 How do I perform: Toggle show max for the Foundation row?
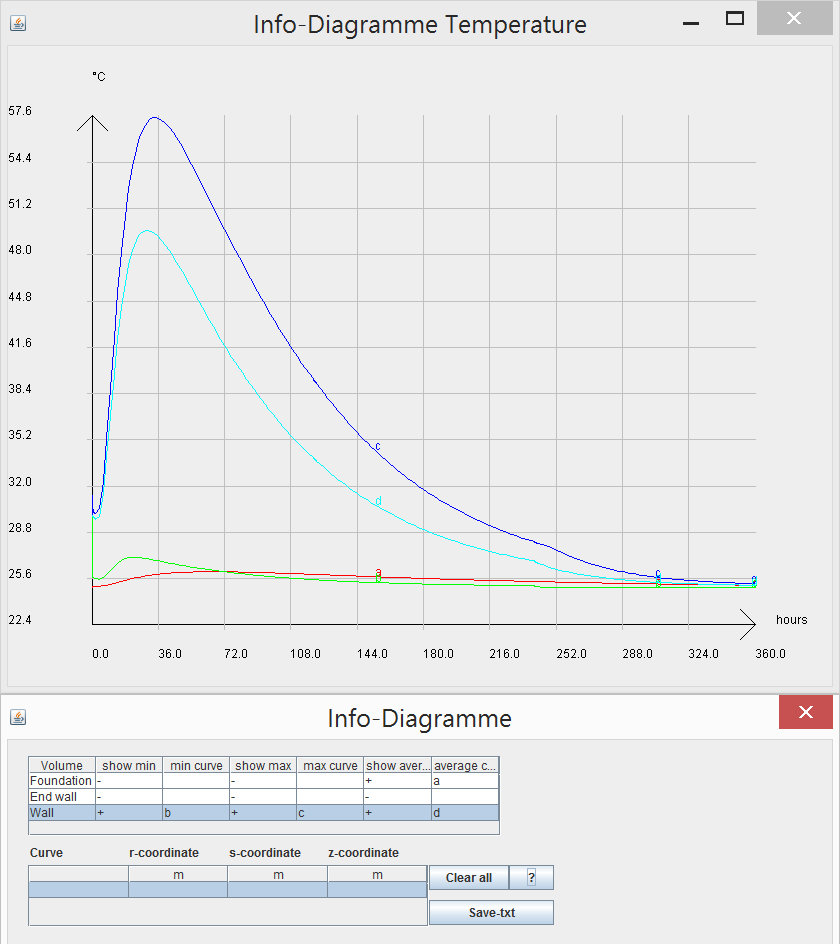[263, 781]
